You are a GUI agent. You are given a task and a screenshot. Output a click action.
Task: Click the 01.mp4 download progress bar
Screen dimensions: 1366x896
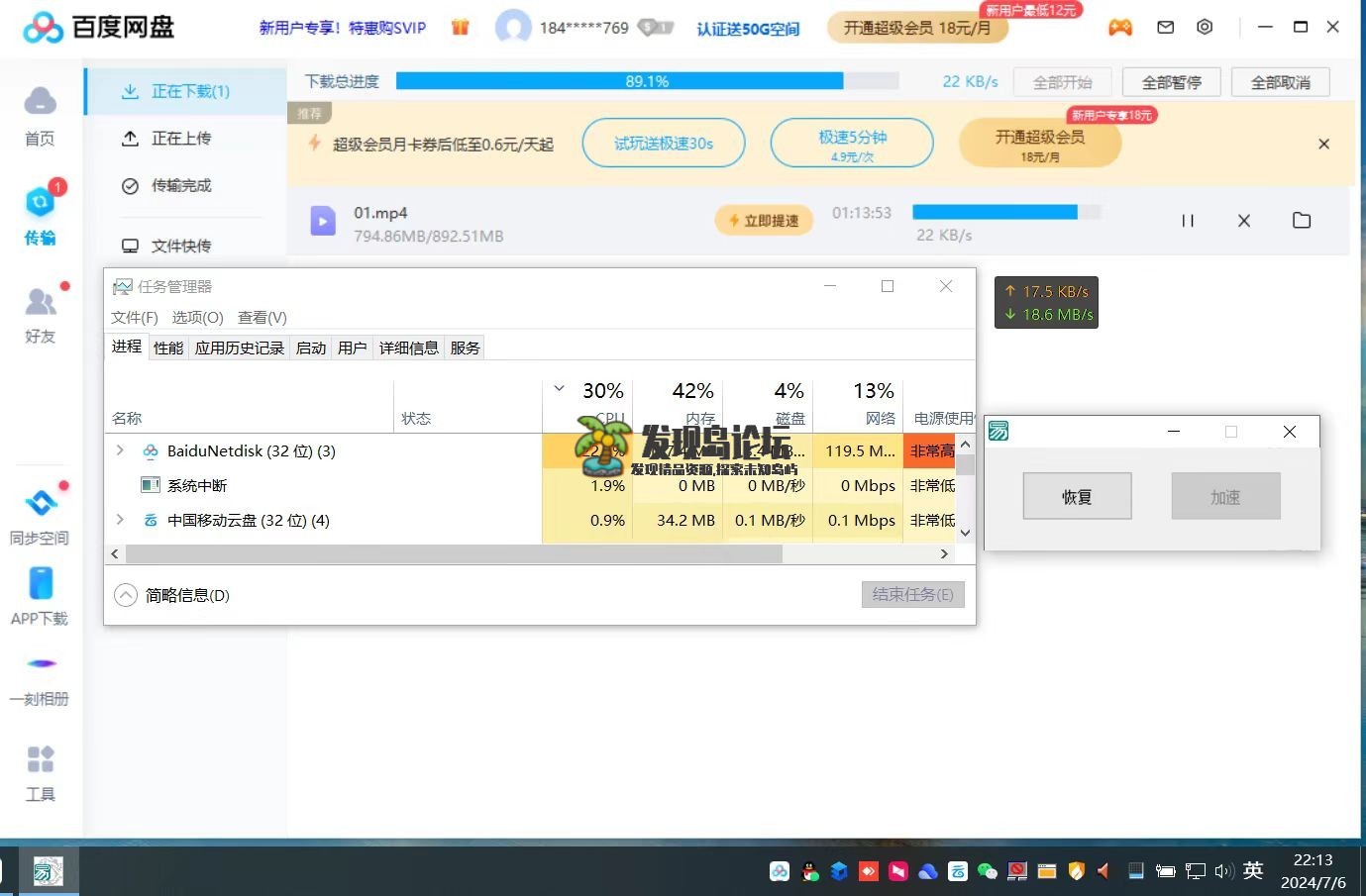click(x=1006, y=212)
